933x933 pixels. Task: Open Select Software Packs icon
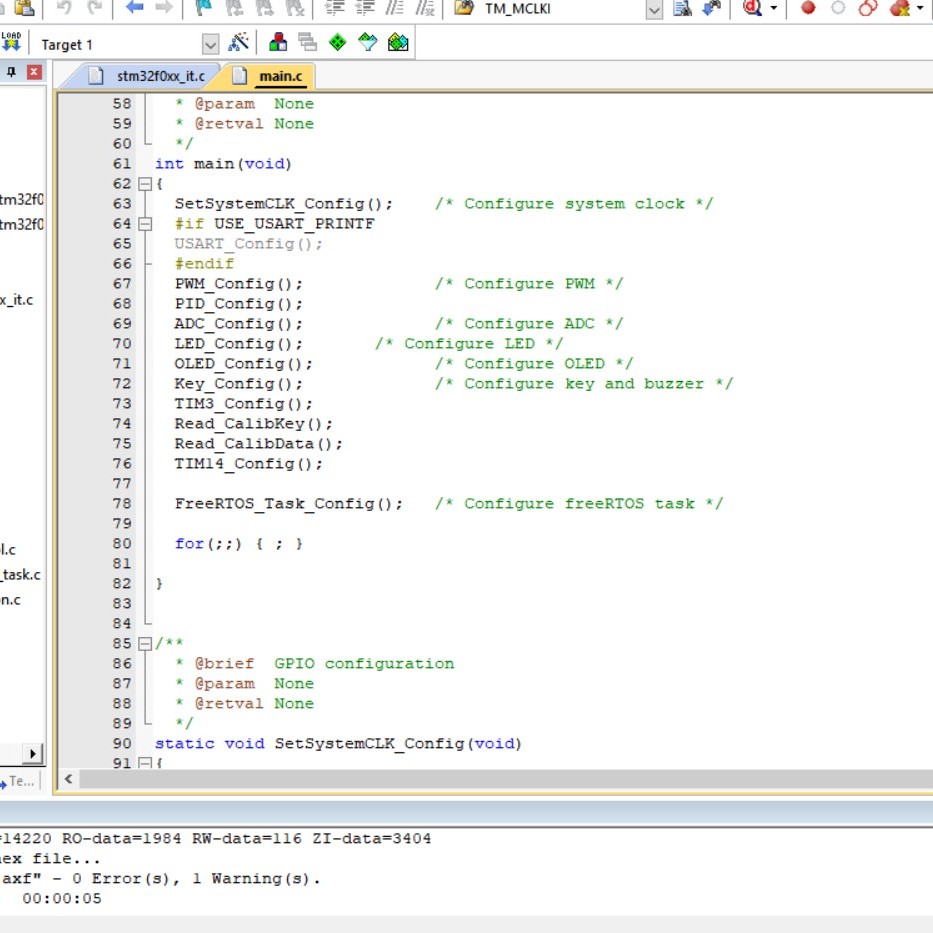[x=368, y=42]
